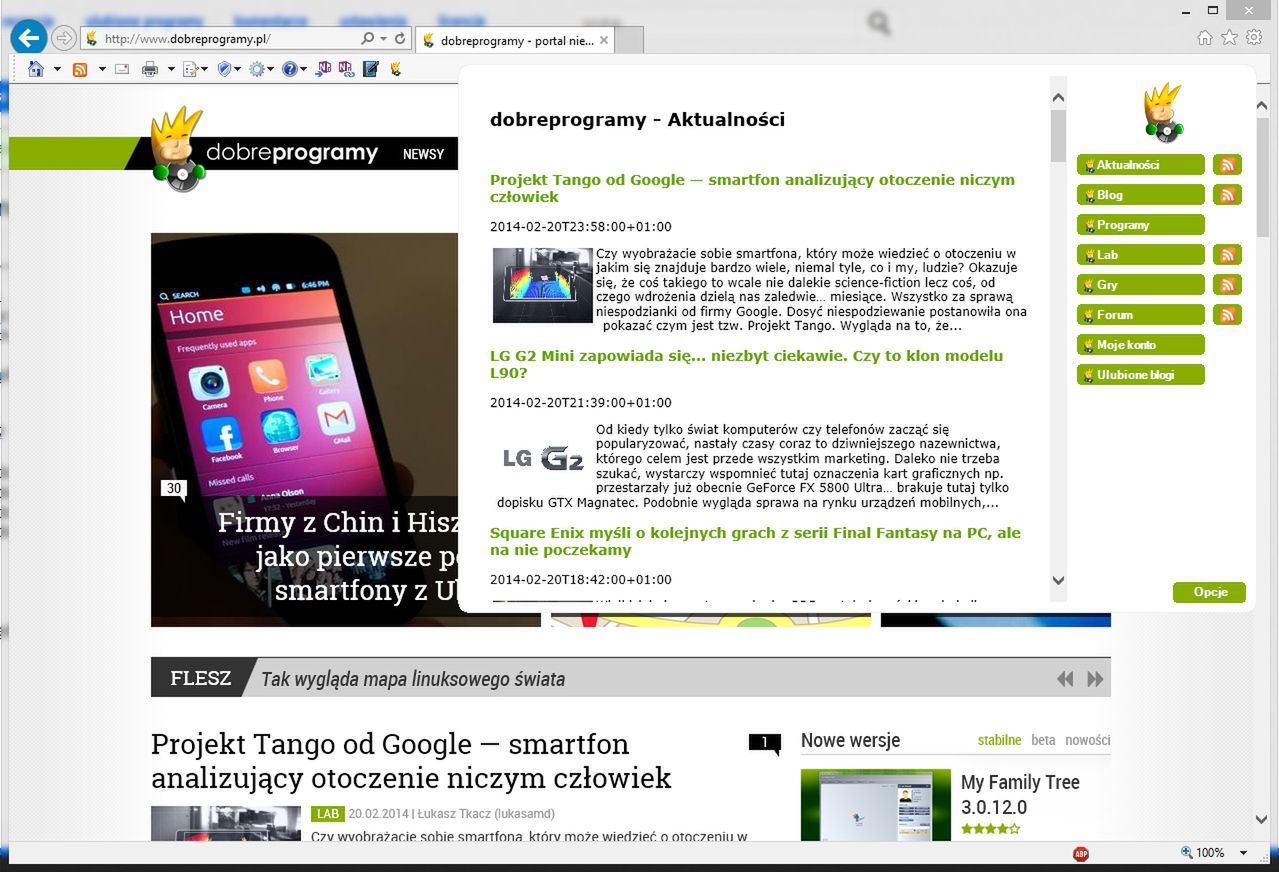Click the OneNote Linked Notes icon
Screen dimensions: 1279x872
pos(347,69)
